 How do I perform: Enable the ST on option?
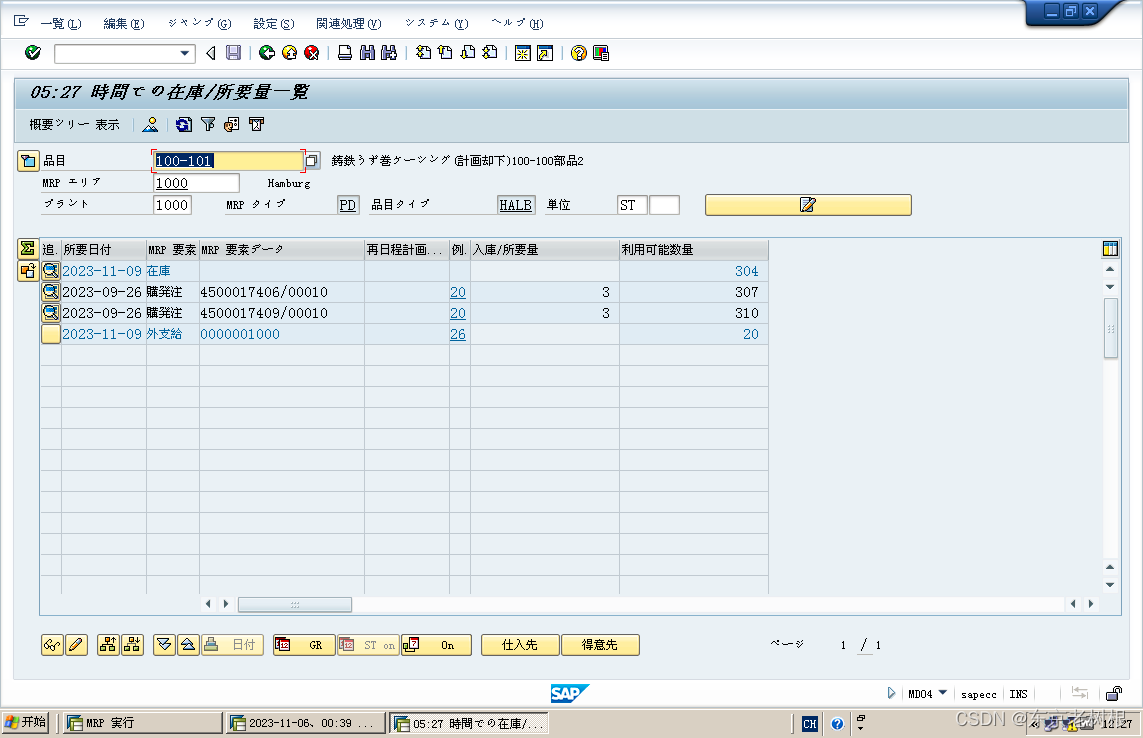point(367,644)
